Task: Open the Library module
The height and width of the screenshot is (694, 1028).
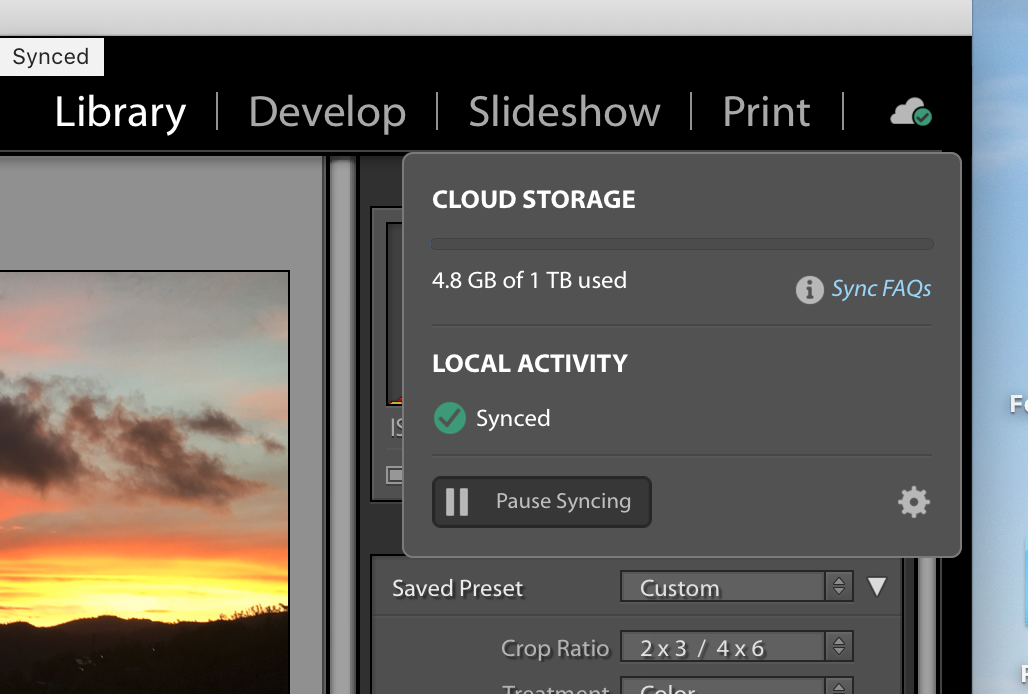Action: coord(119,112)
